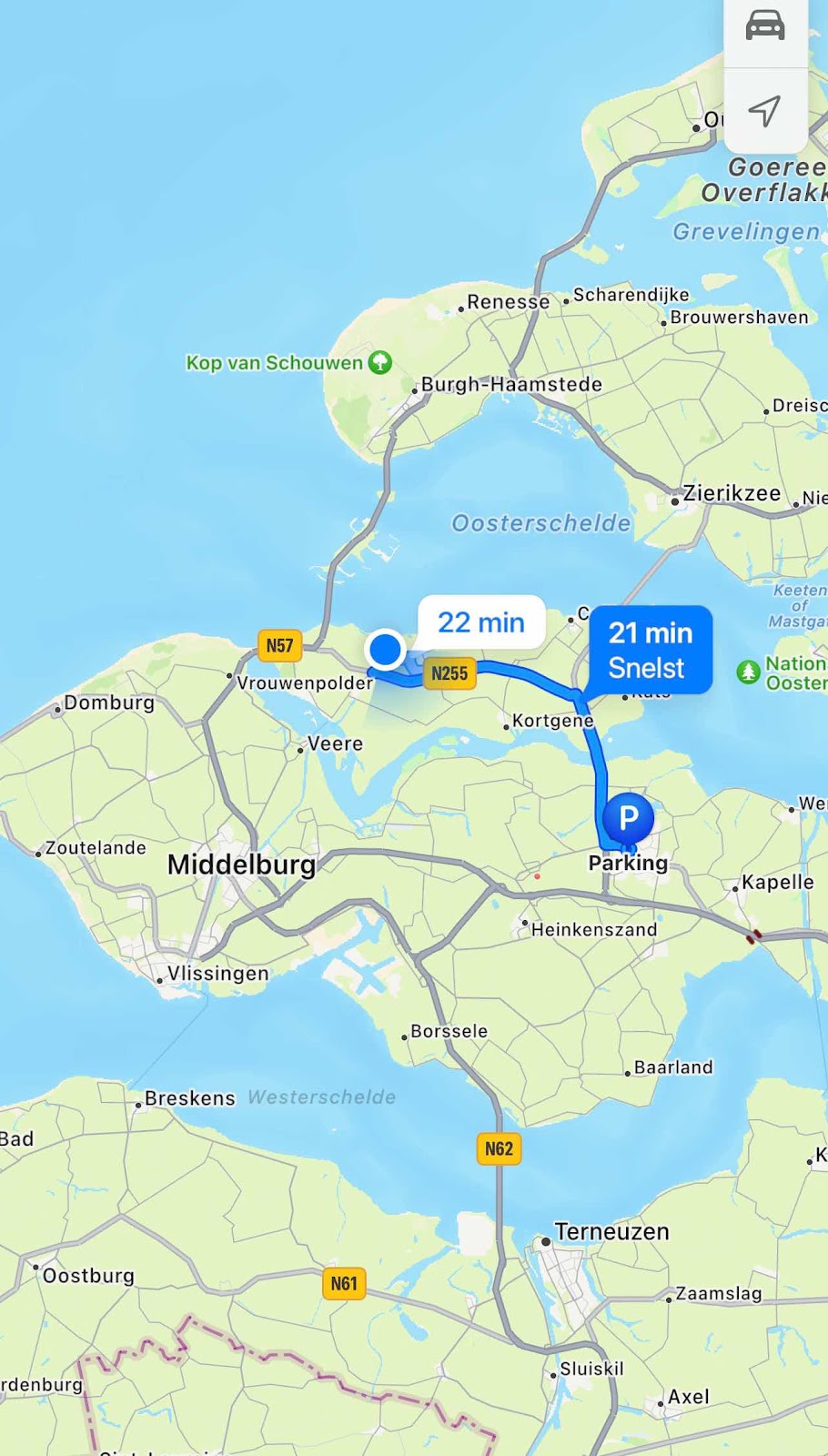Select the 21 min Snelst route

(x=650, y=651)
